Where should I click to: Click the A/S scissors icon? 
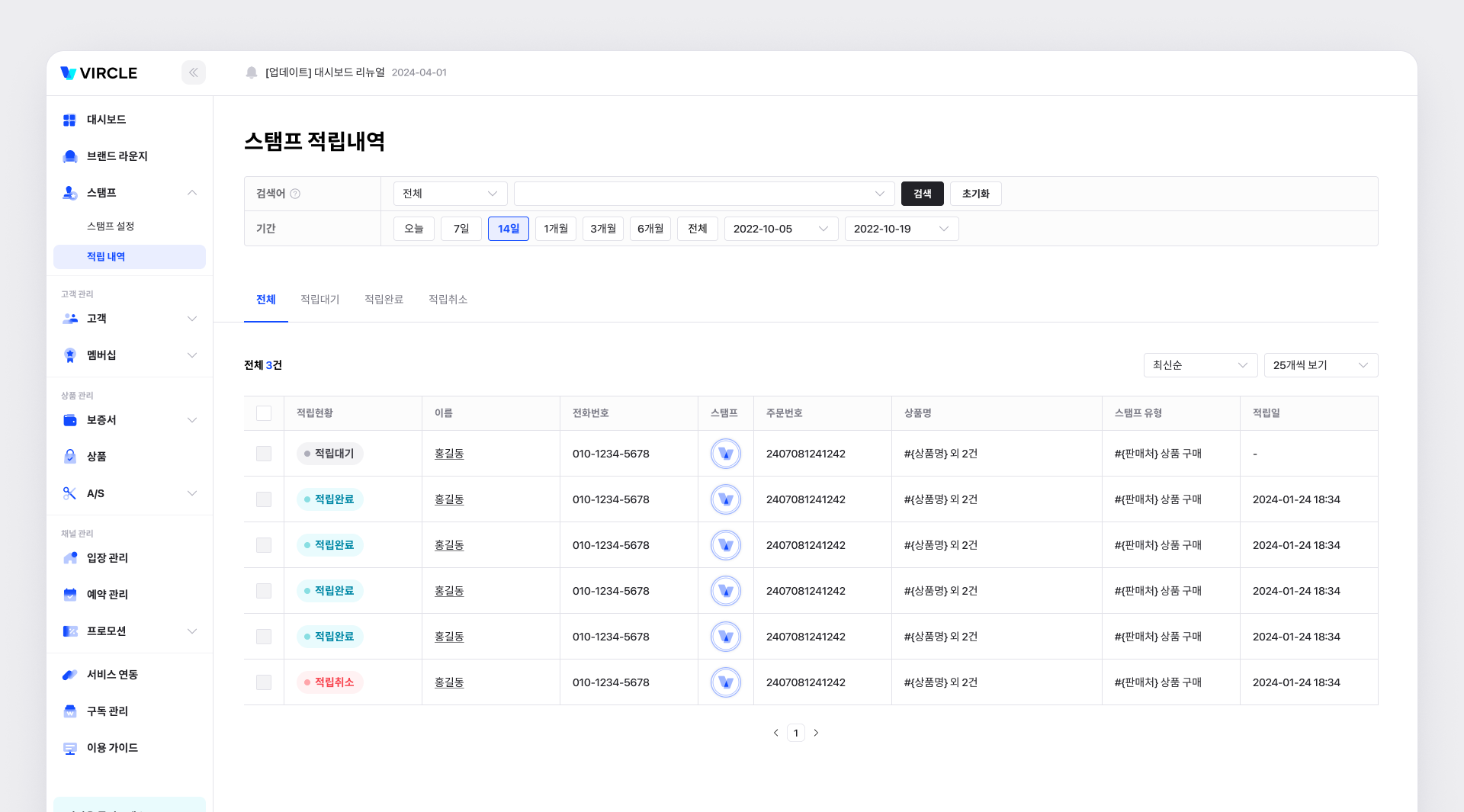69,493
